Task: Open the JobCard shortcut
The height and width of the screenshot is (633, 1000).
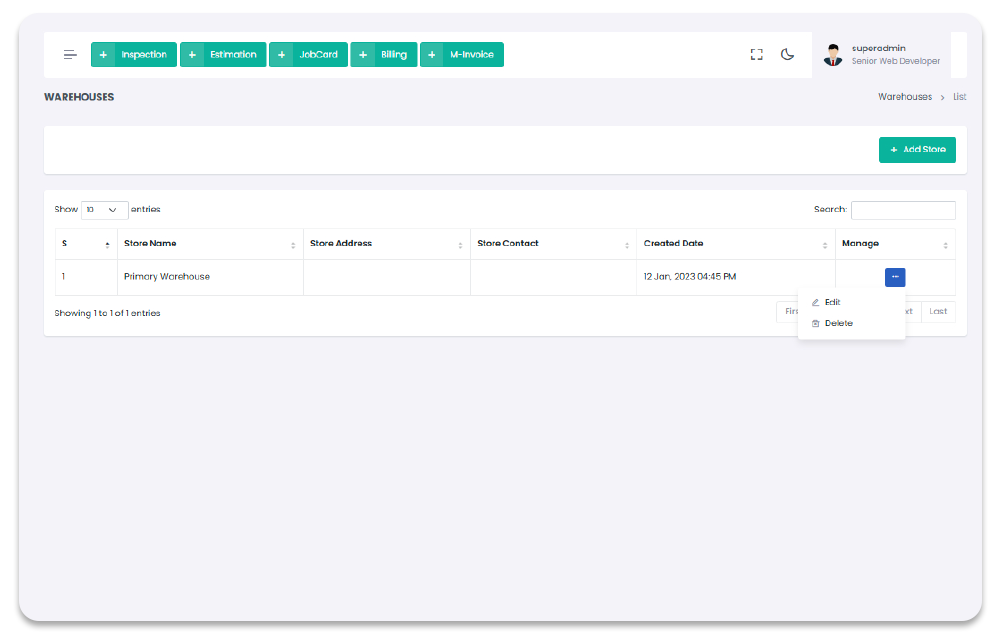Action: tap(318, 55)
